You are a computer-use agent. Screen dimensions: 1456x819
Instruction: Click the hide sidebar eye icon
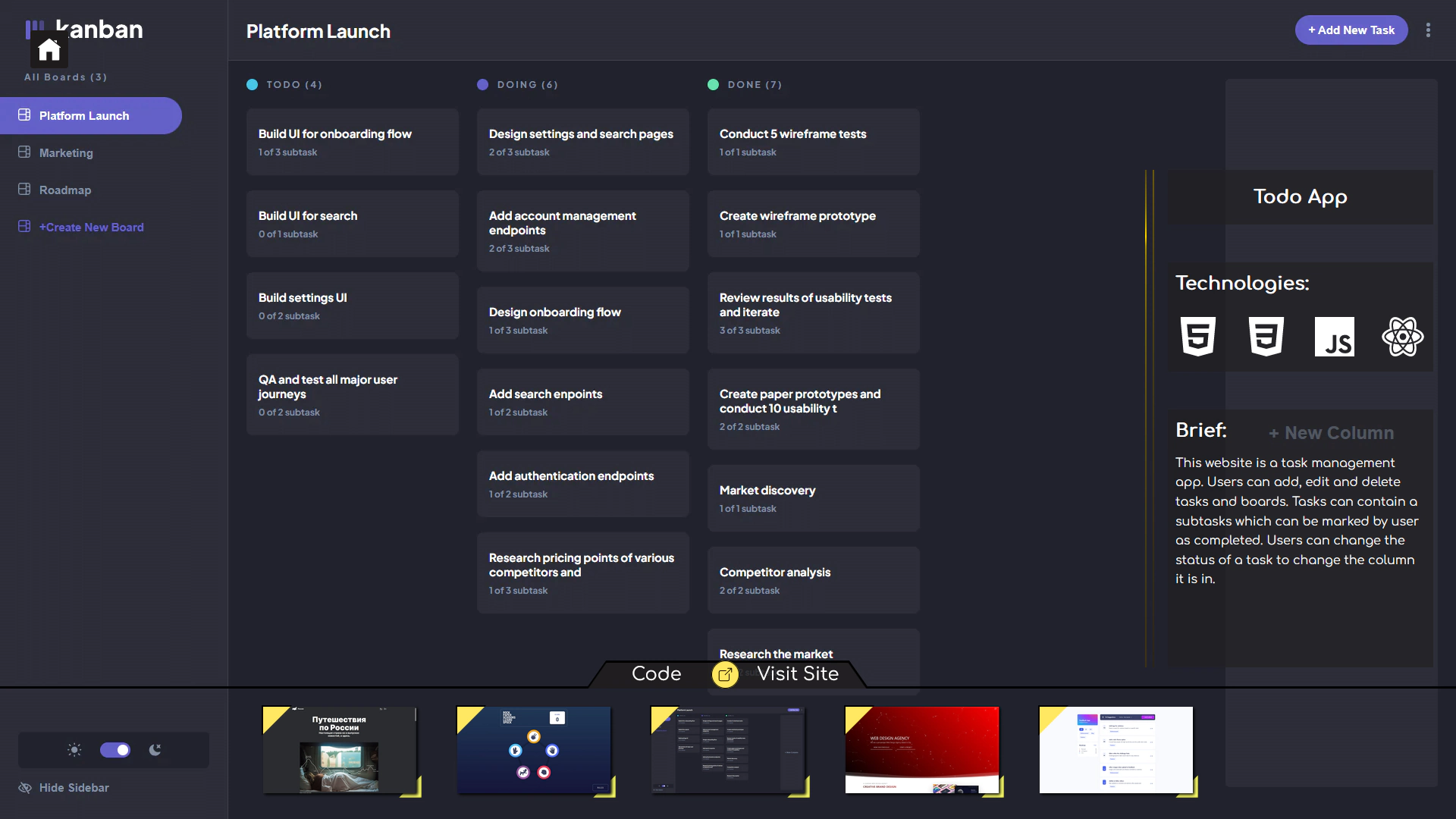pyautogui.click(x=25, y=788)
